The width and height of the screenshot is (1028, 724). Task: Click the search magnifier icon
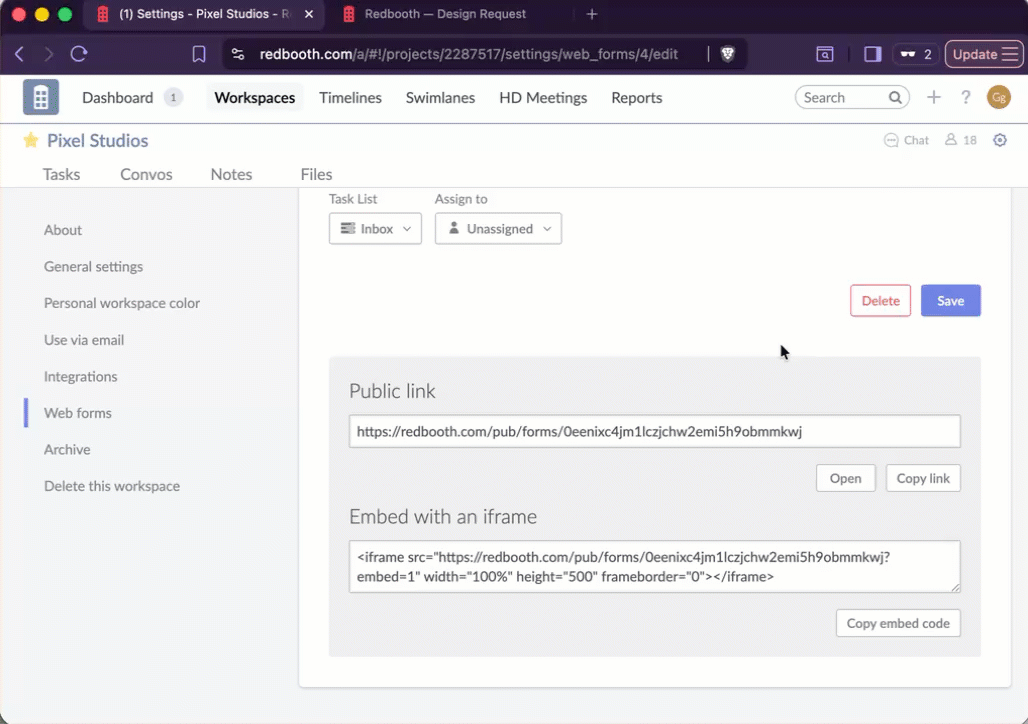click(895, 97)
